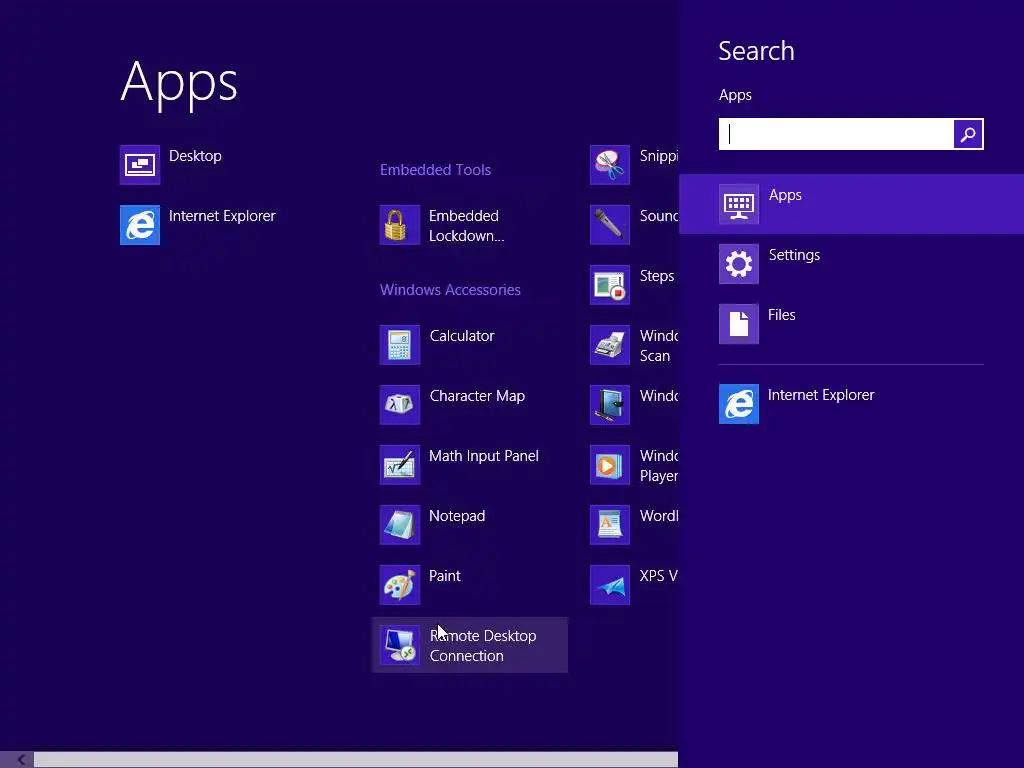The image size is (1024, 768).
Task: Open XPS Viewer paper plane icon
Action: click(x=610, y=585)
